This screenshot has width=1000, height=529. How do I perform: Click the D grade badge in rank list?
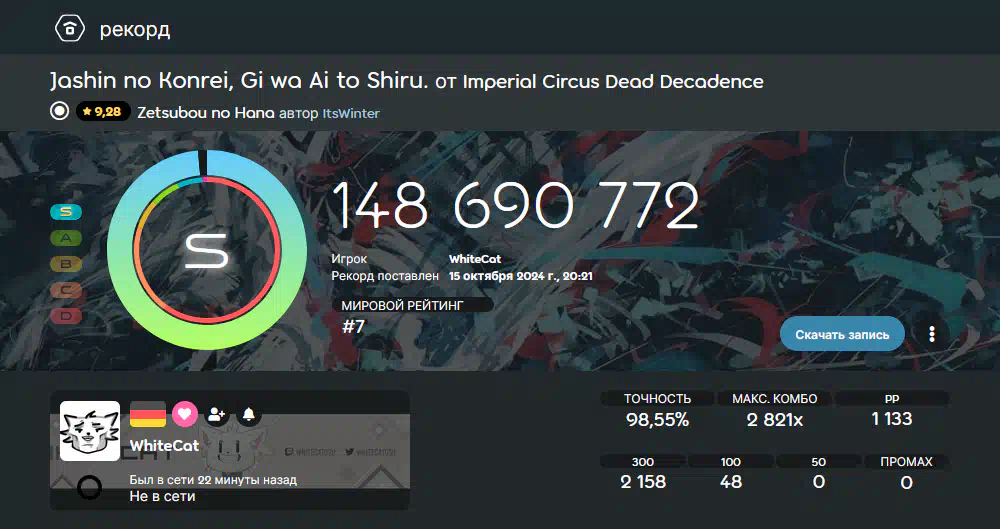[66, 316]
